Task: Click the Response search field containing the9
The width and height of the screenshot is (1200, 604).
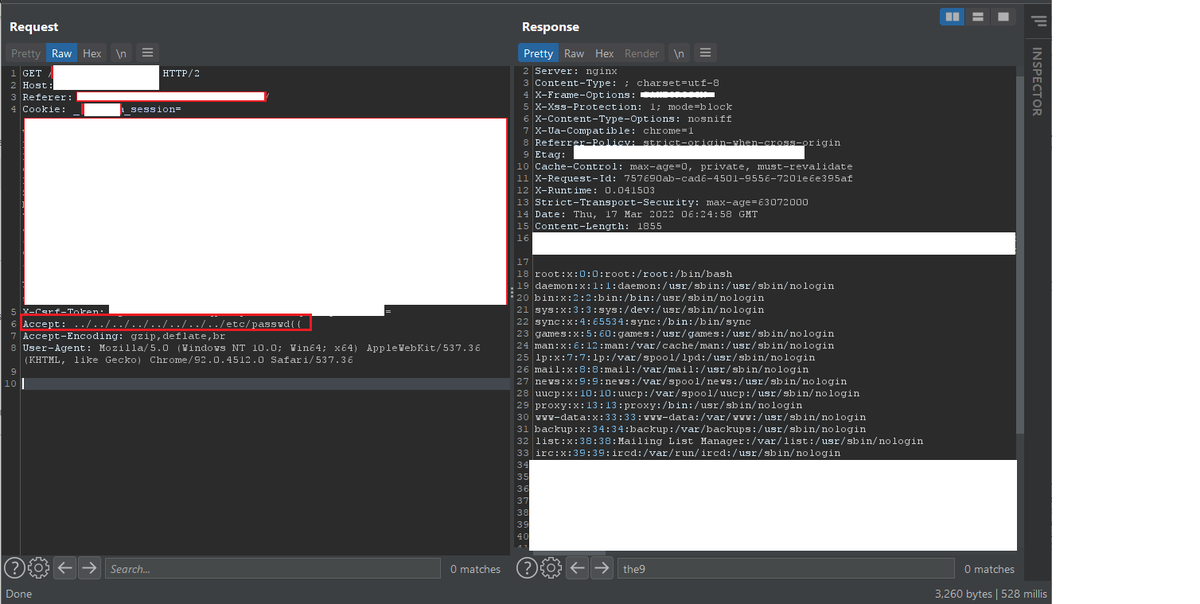Action: 785,568
